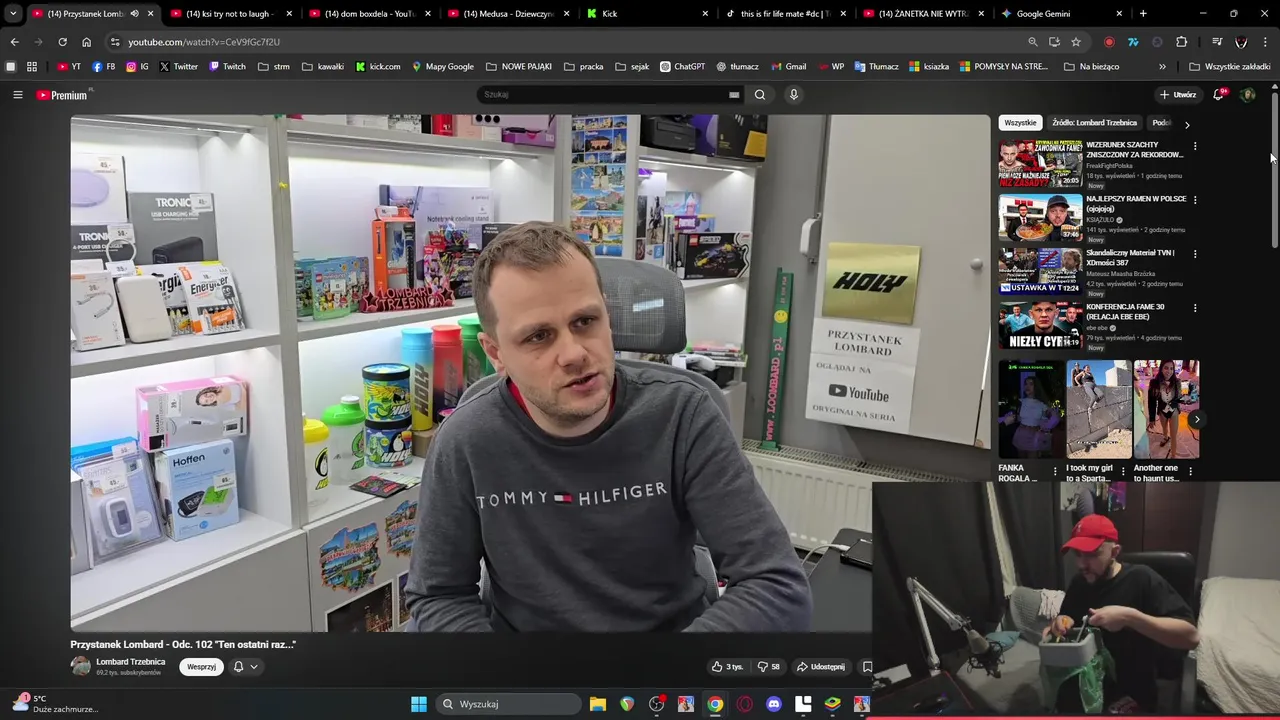Open the Gmail bookmark
This screenshot has height=720, width=1280.
(x=788, y=67)
